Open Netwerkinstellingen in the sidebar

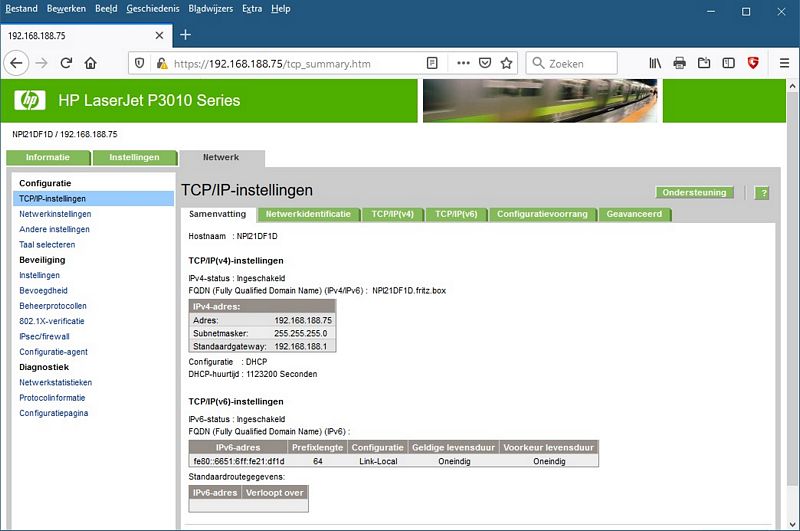(55, 214)
